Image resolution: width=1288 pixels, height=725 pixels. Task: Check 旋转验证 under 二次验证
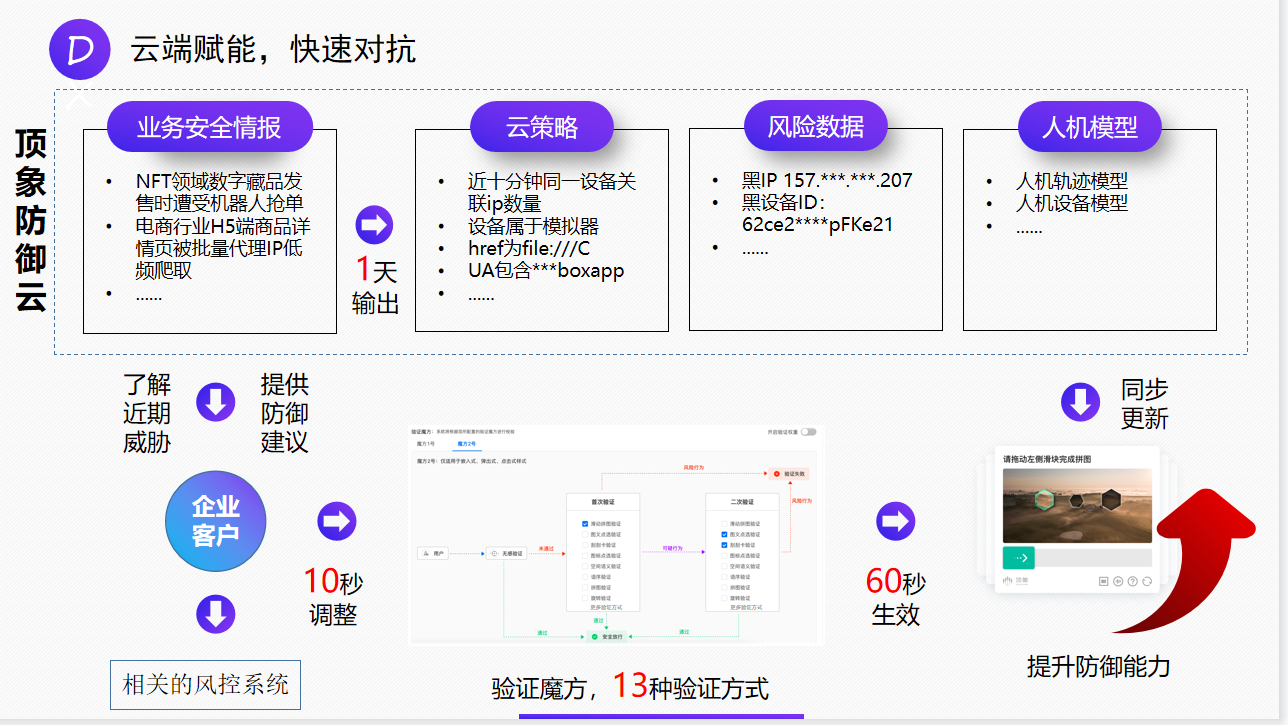point(724,598)
